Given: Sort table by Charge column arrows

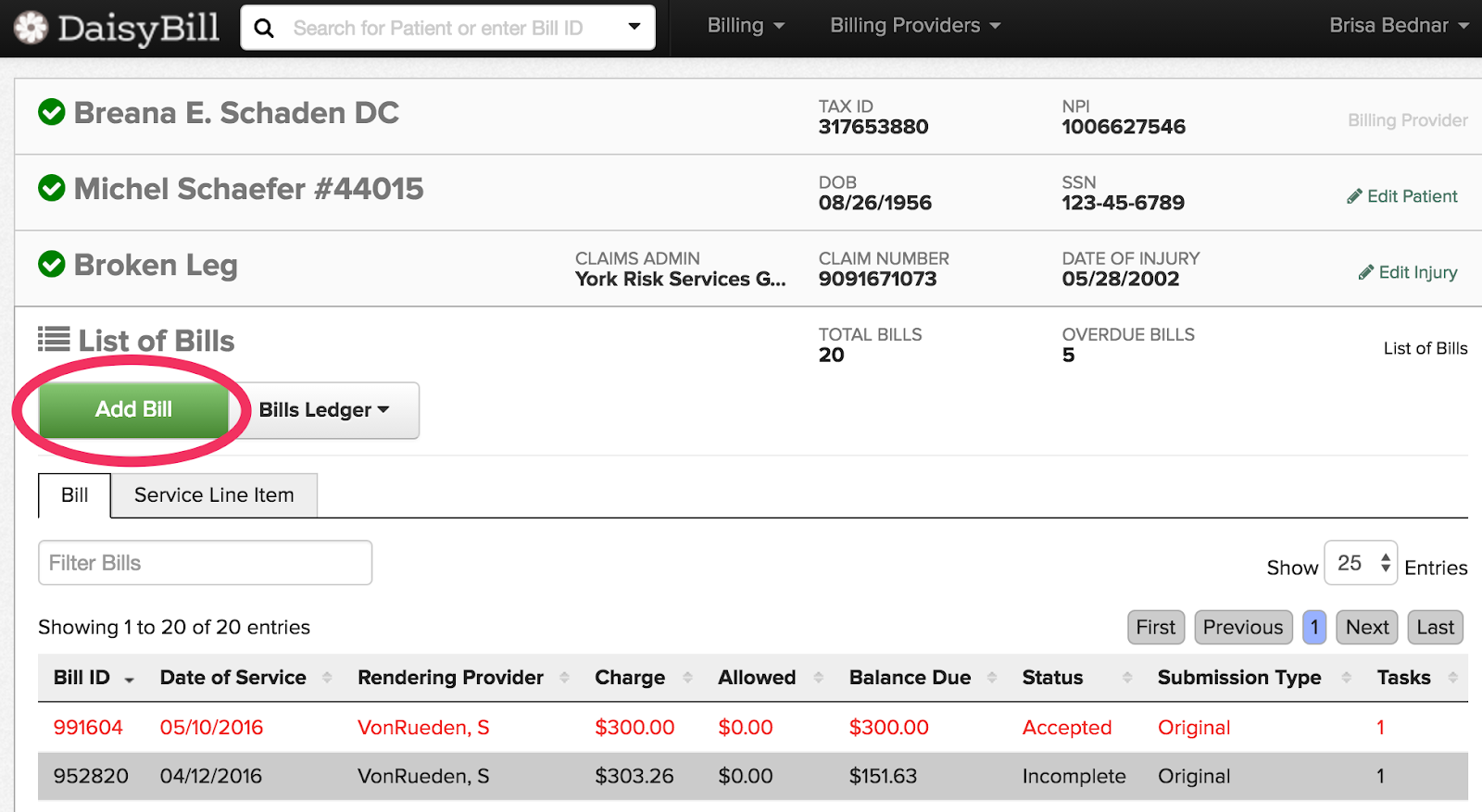Looking at the screenshot, I should (x=687, y=678).
